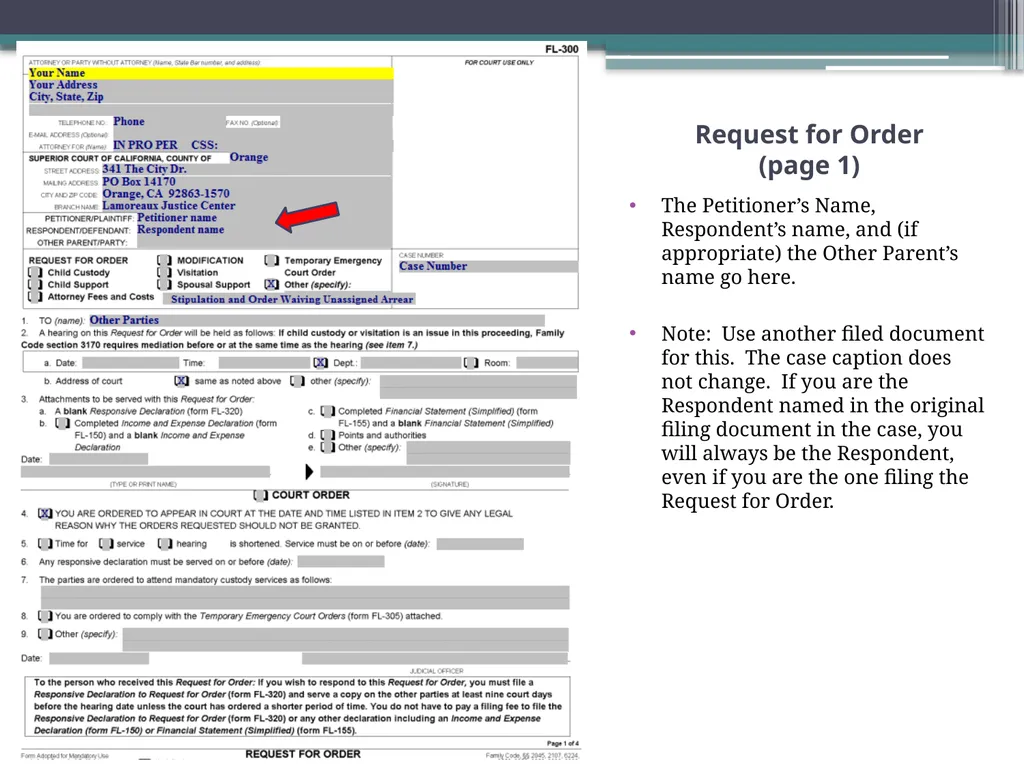Click the 'FOR COURT USE ONLY' label
This screenshot has width=1024, height=768.
(x=499, y=63)
